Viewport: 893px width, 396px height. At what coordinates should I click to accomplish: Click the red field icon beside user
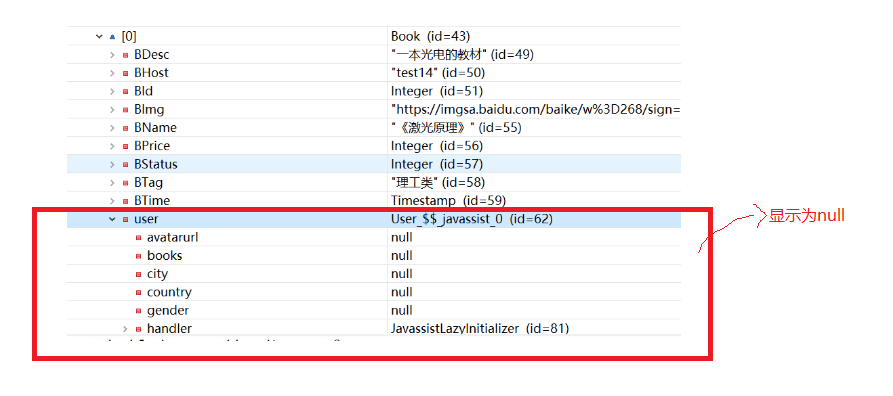(125, 219)
